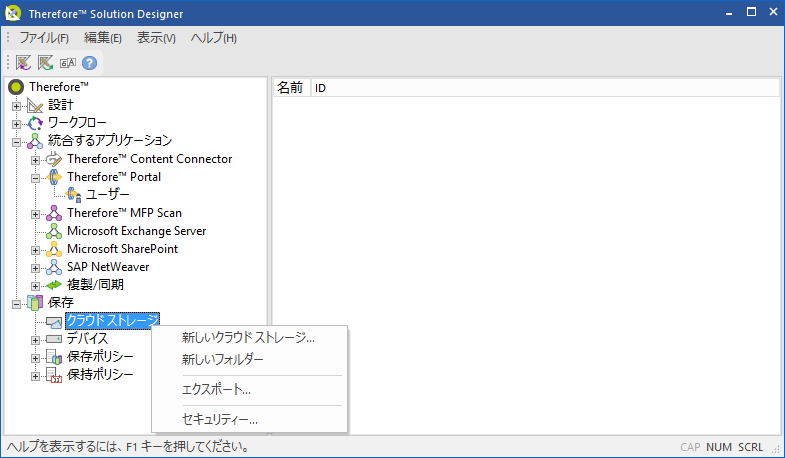Choose 新しいクラウド ストレージ... from context menu

[249, 338]
